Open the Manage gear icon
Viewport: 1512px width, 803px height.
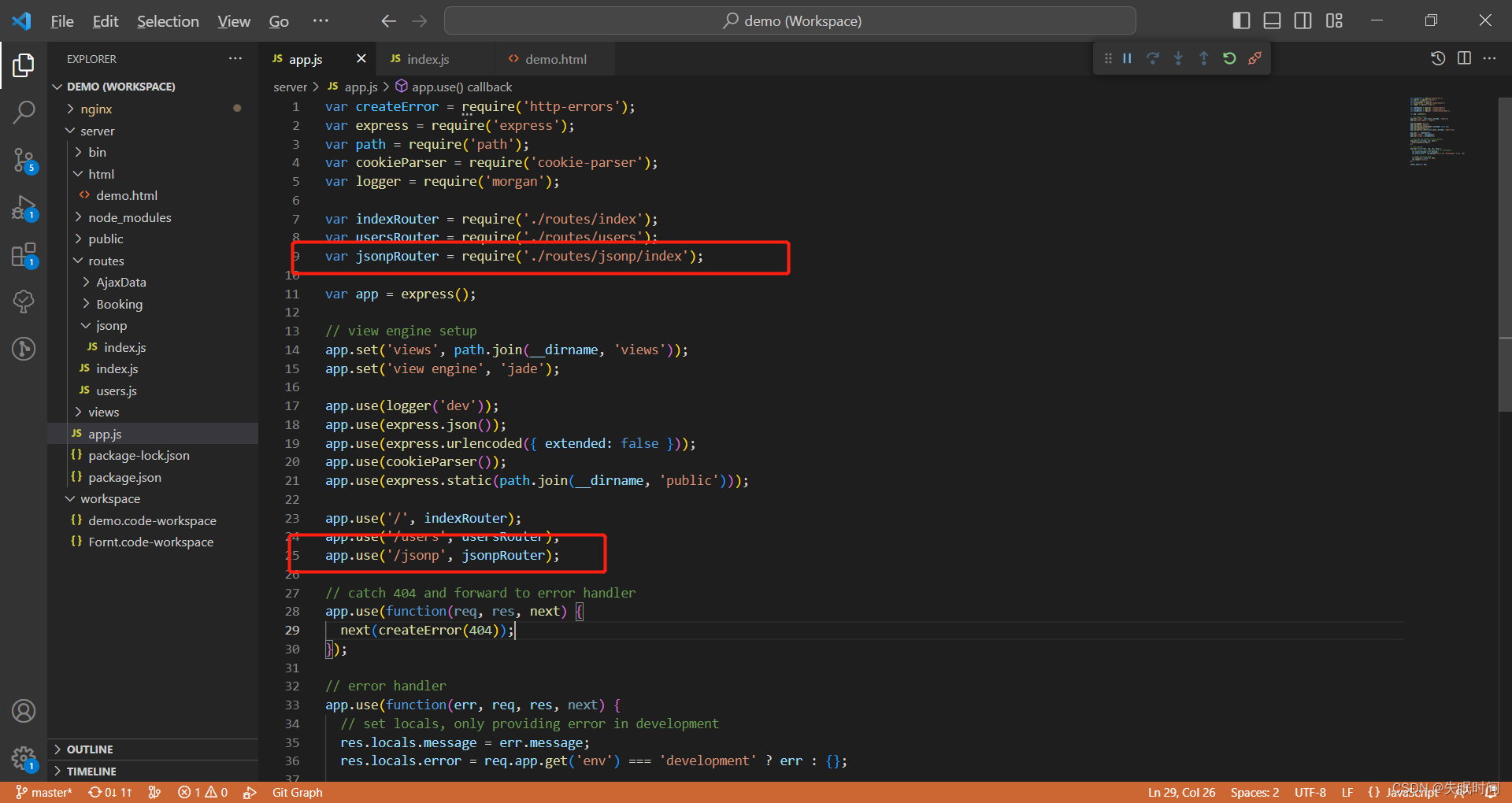(x=24, y=759)
